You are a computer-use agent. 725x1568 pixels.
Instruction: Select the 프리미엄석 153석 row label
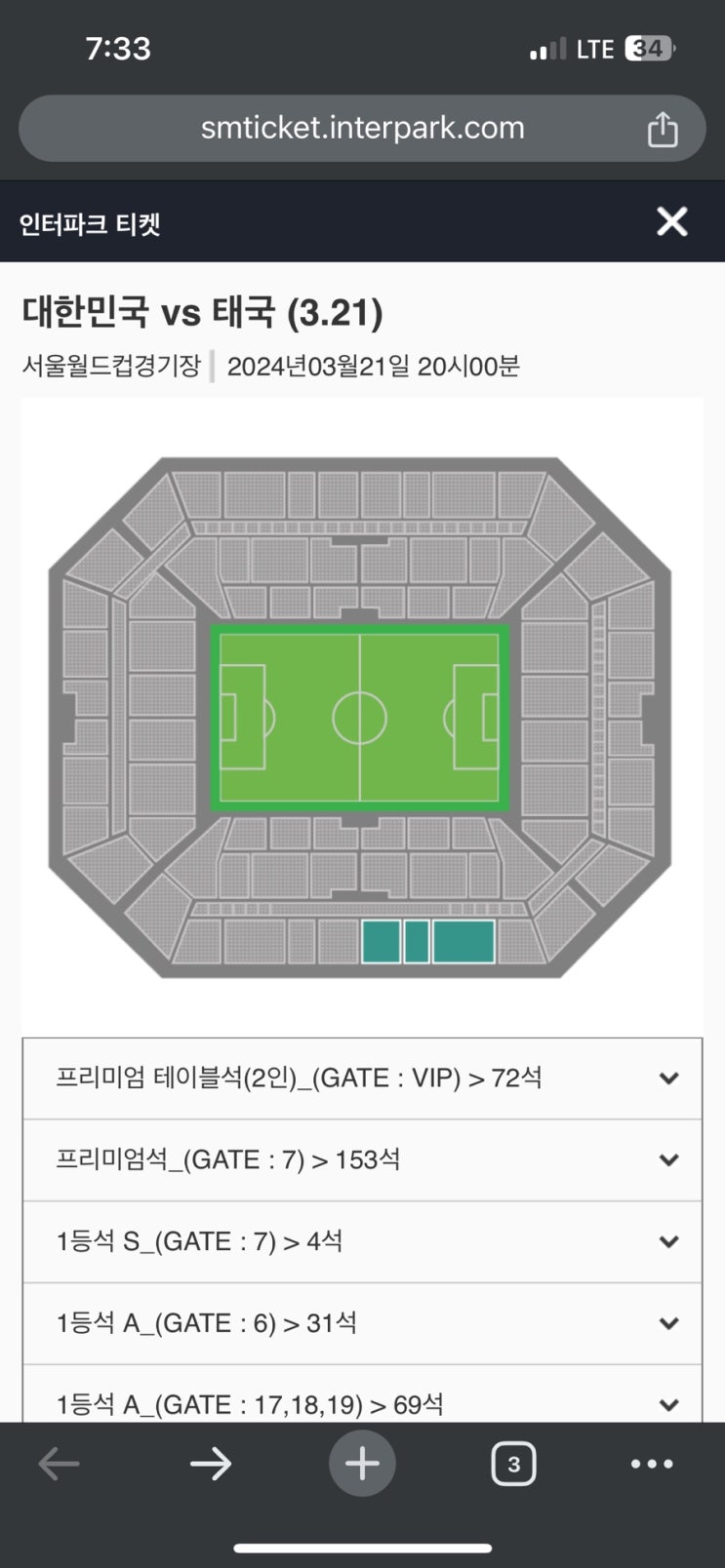pos(228,1160)
